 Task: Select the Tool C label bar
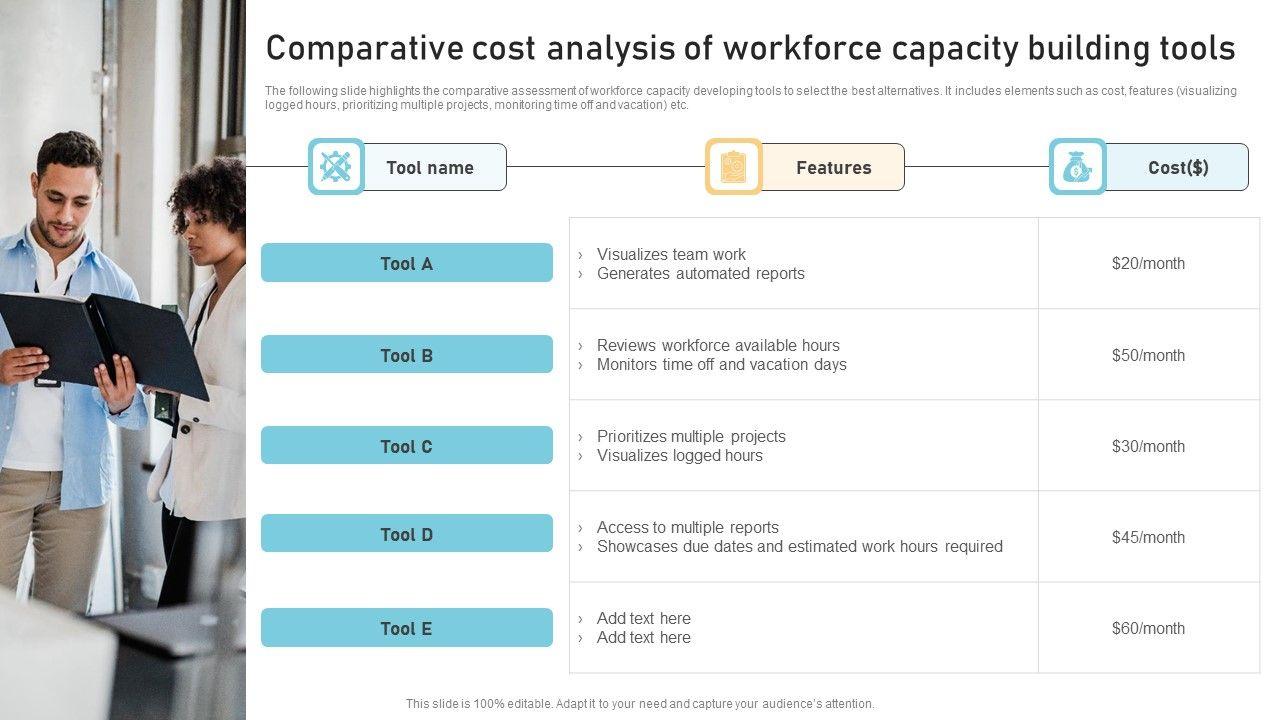(x=406, y=446)
